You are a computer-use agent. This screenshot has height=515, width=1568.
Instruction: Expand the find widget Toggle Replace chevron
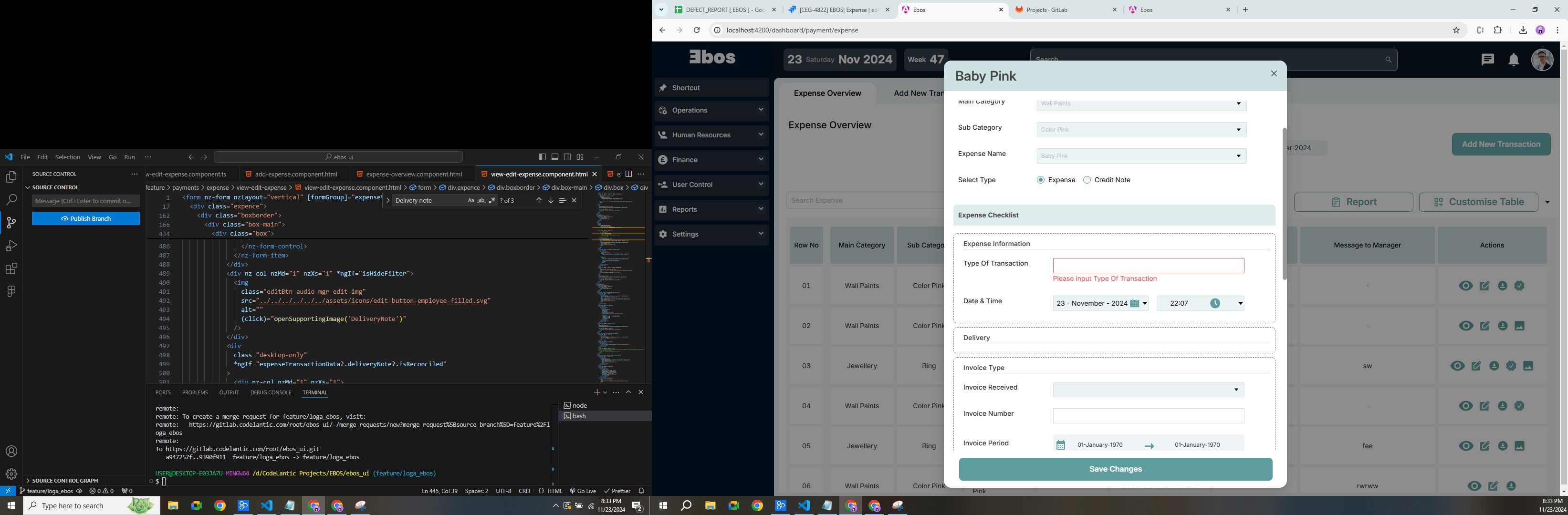tap(388, 201)
